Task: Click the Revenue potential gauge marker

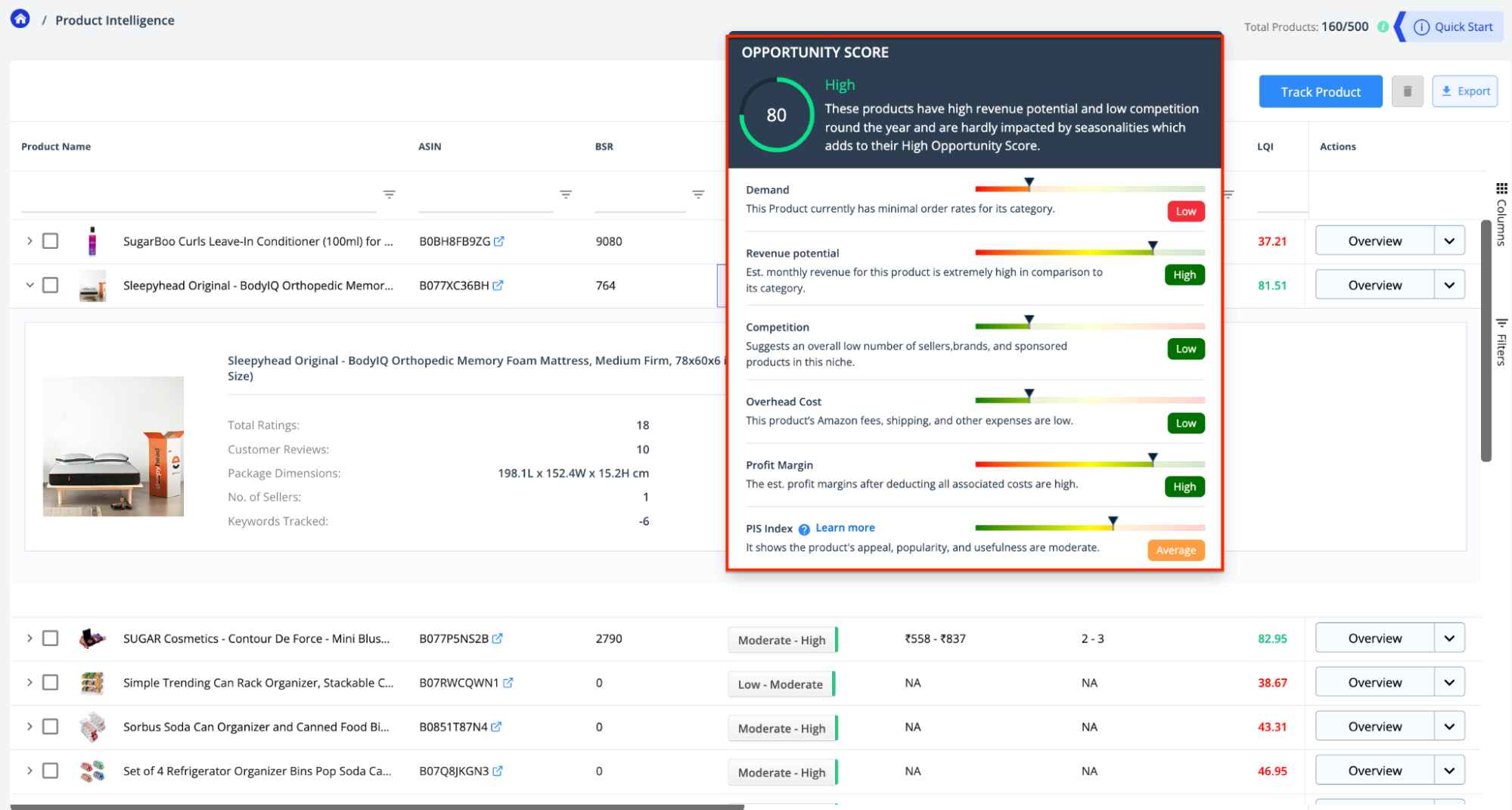Action: (x=1153, y=247)
